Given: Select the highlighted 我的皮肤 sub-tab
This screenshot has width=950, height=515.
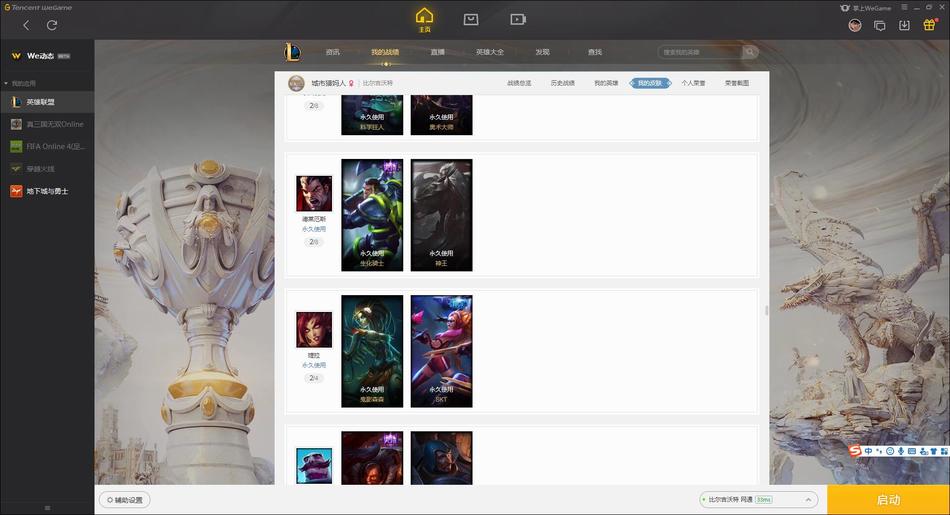Looking at the screenshot, I should (650, 83).
